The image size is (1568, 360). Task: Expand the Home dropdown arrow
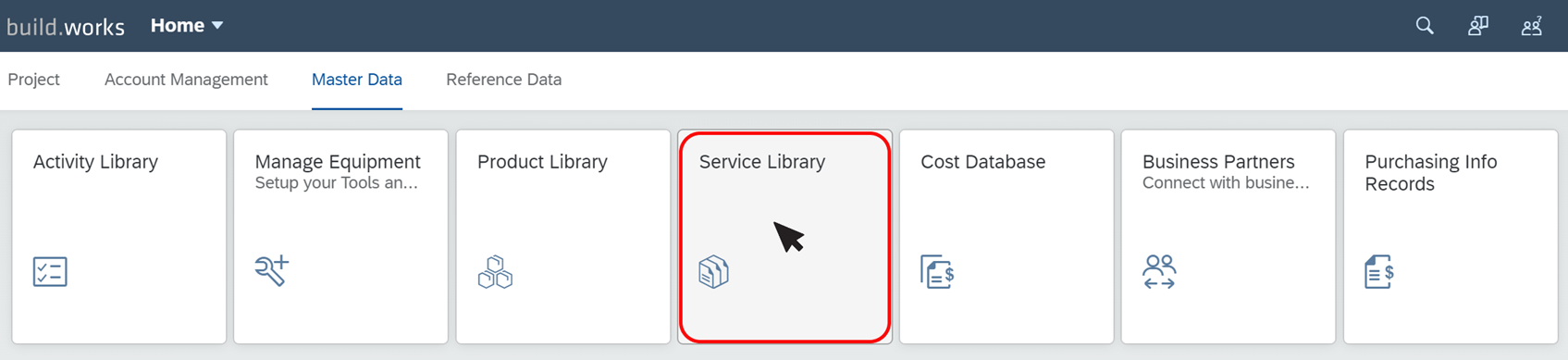click(217, 26)
